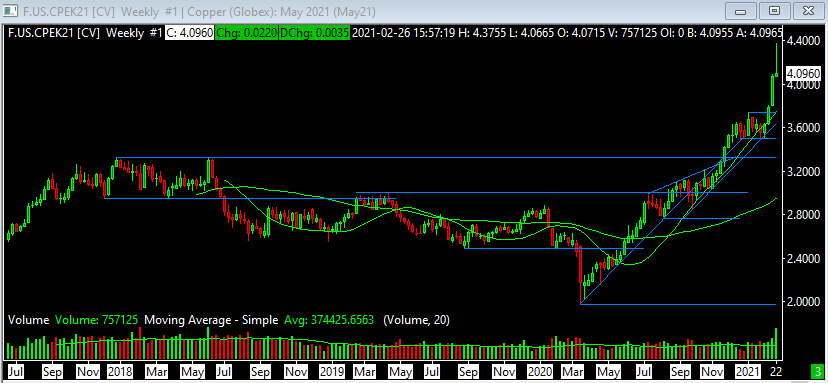Click the closing value C: 4.0960
Viewport: 828px width, 383px height.
(x=189, y=33)
